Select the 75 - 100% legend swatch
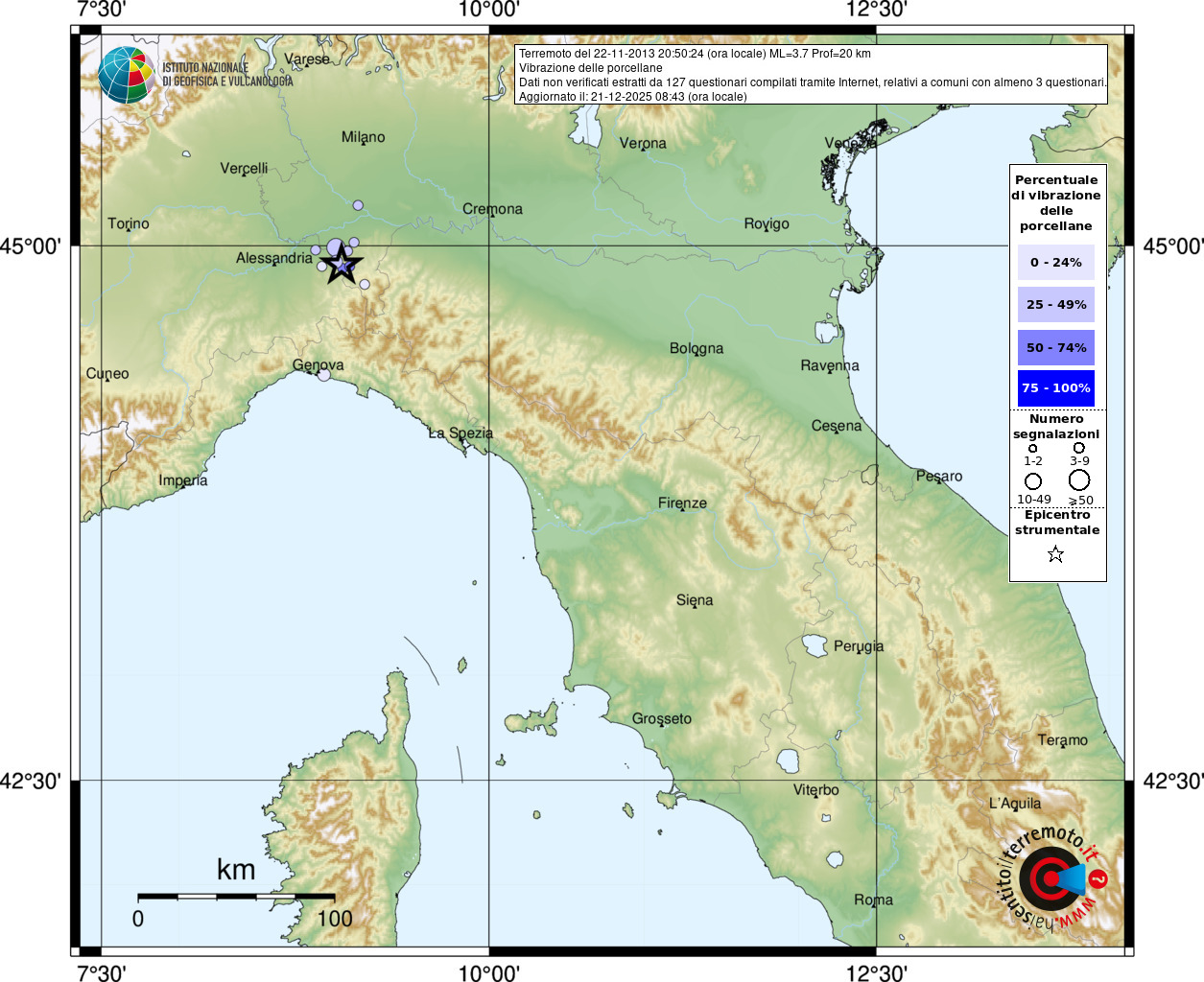 1055,388
